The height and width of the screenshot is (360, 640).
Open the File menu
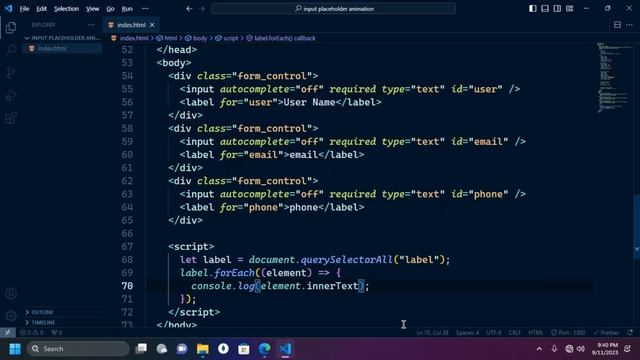24,9
